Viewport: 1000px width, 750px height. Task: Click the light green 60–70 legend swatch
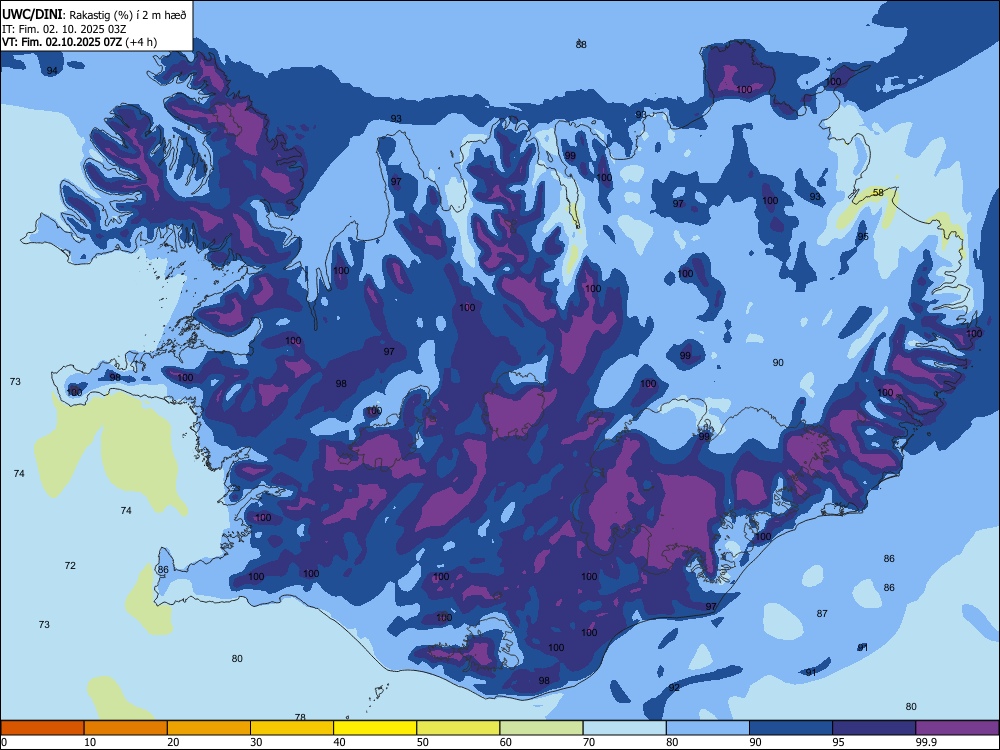[541, 728]
